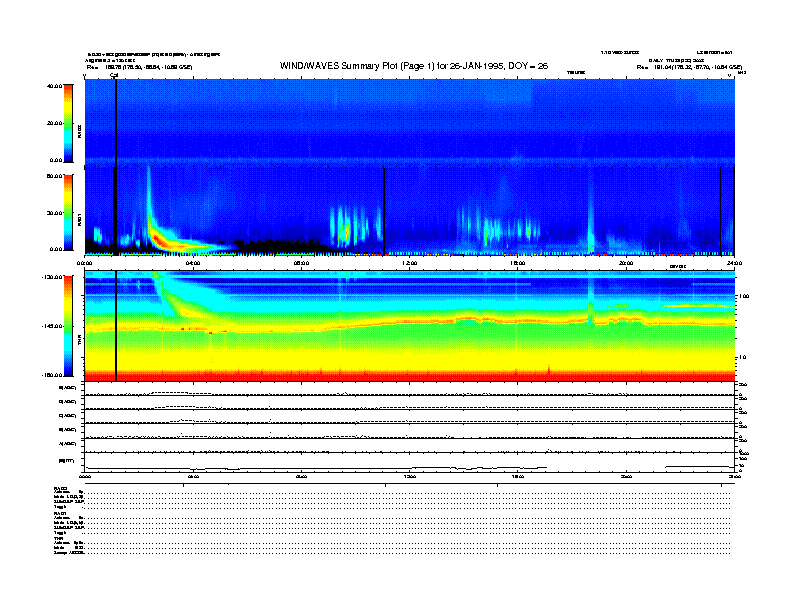Click the -145.00 label on TNR scale
792x612 pixels.
click(52, 326)
